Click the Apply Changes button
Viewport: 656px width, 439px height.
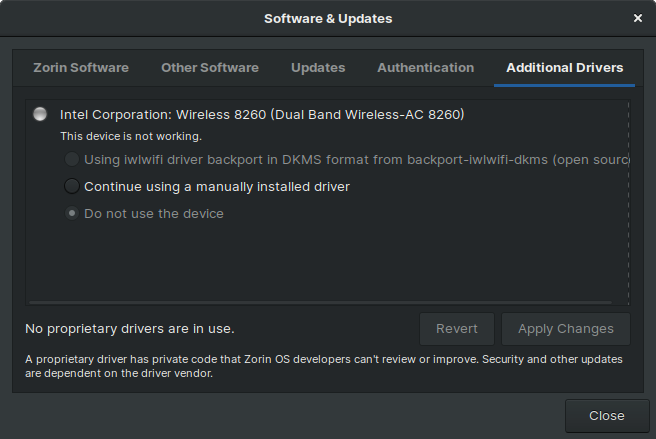pos(565,328)
